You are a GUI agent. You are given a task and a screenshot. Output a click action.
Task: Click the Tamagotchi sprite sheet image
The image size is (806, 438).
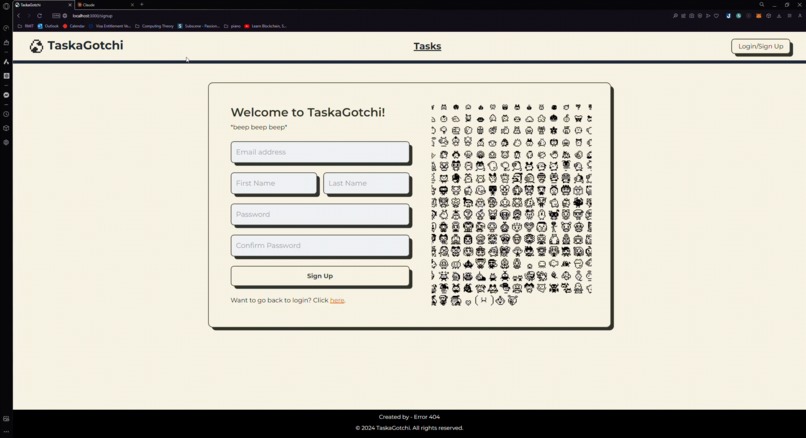pos(511,205)
